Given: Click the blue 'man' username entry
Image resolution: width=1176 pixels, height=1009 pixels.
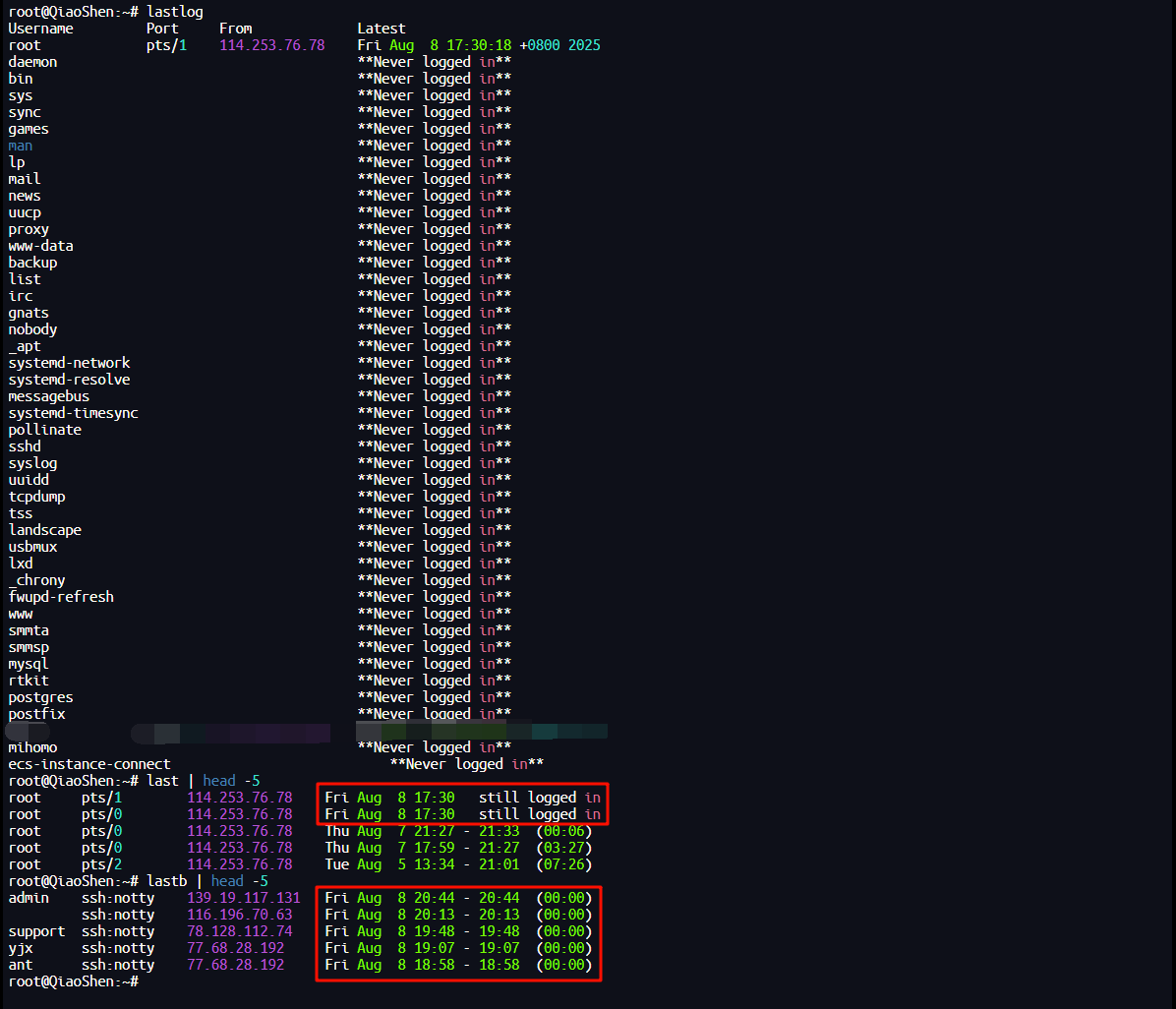Looking at the screenshot, I should coord(21,146).
